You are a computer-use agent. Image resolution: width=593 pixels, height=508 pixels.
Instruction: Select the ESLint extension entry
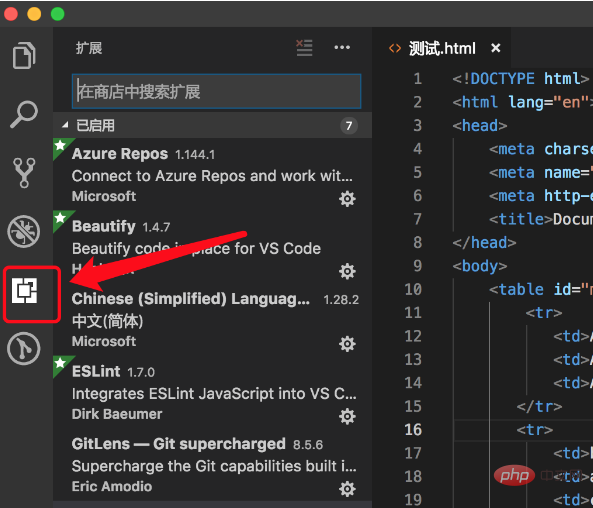[x=213, y=392]
